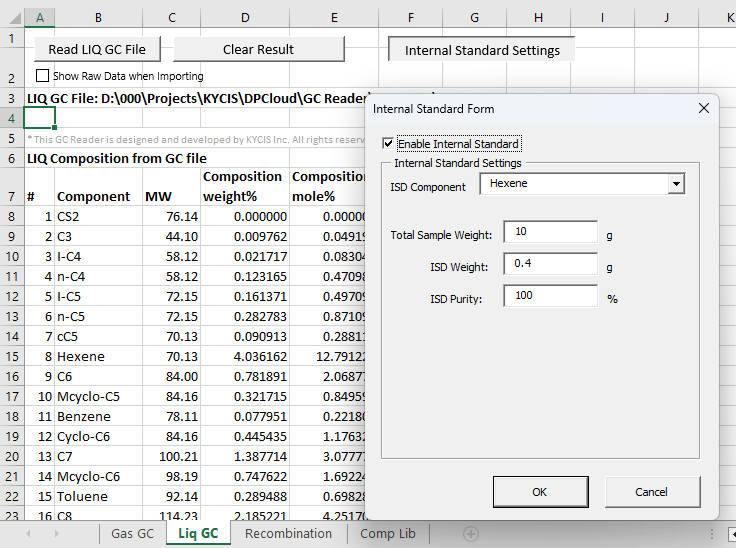Click the Benzene component cell
Screen dimensions: 736x548
pos(99,417)
